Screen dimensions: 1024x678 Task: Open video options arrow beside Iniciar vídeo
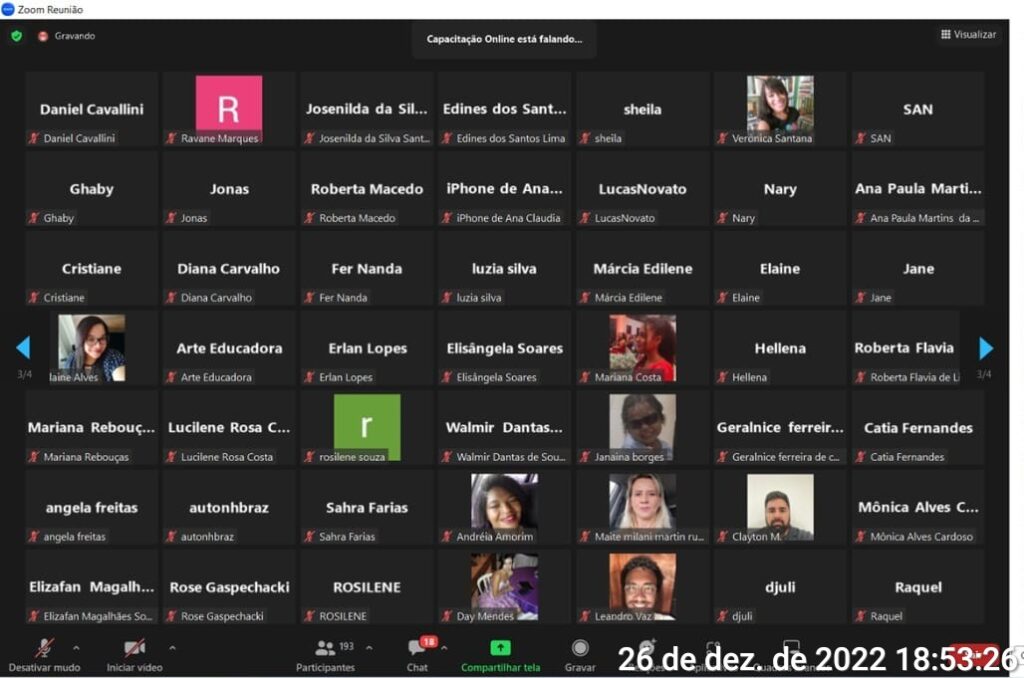click(172, 648)
